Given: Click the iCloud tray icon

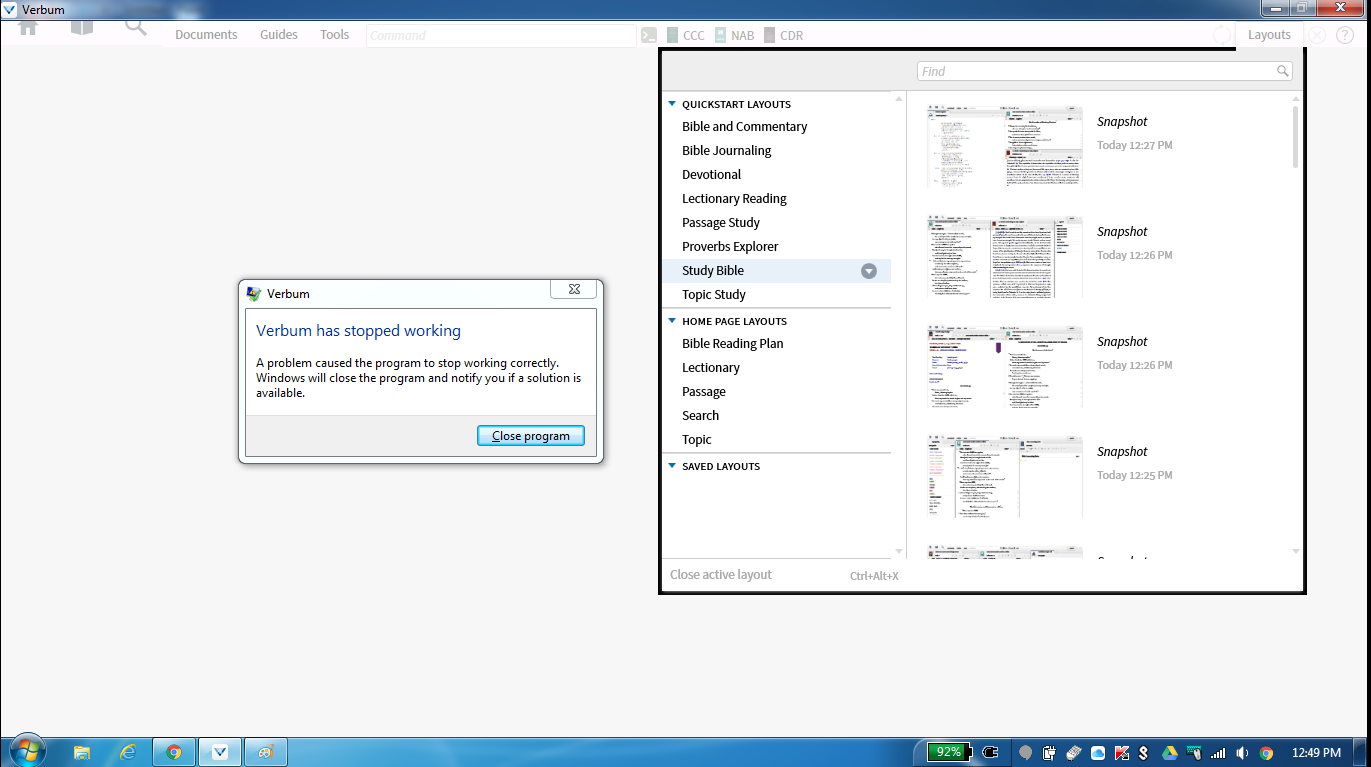Looking at the screenshot, I should click(x=1097, y=753).
